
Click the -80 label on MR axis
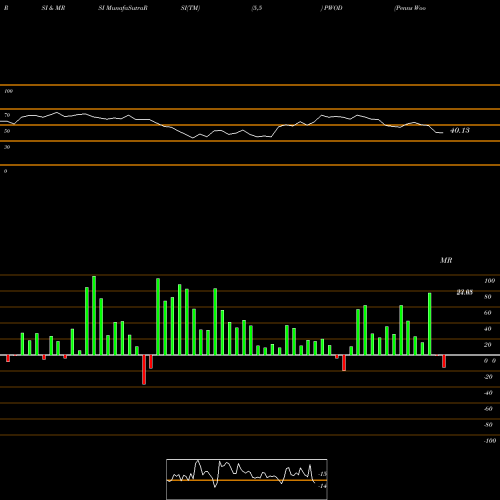(x=488, y=425)
